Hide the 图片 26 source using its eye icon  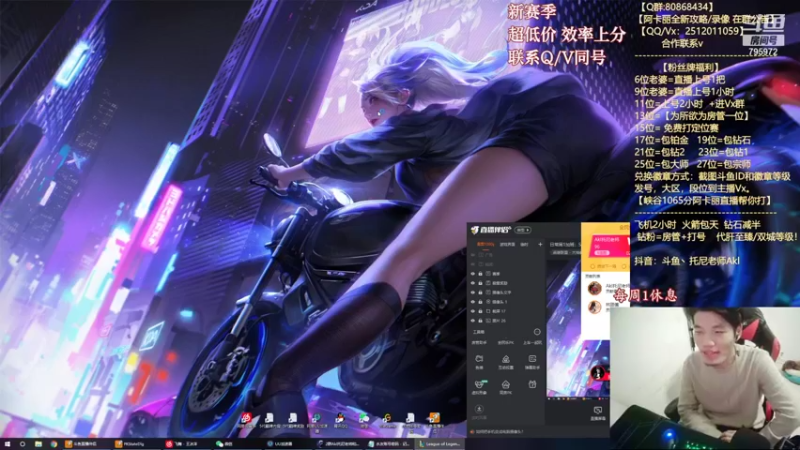[472, 320]
